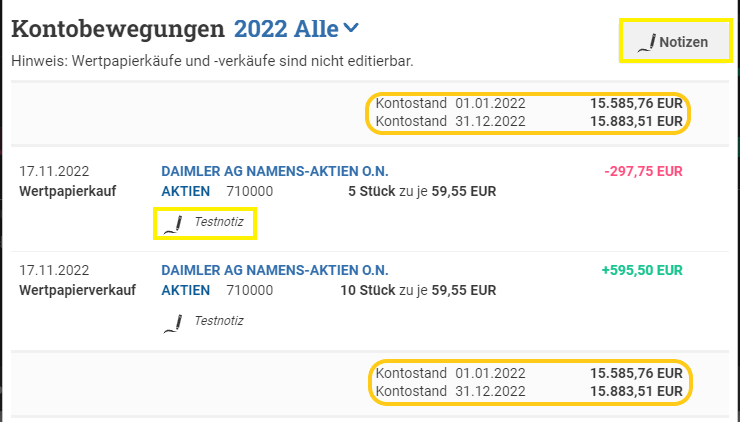Click the AKTIEN link in sale row
The image size is (740, 422).
pos(185,290)
